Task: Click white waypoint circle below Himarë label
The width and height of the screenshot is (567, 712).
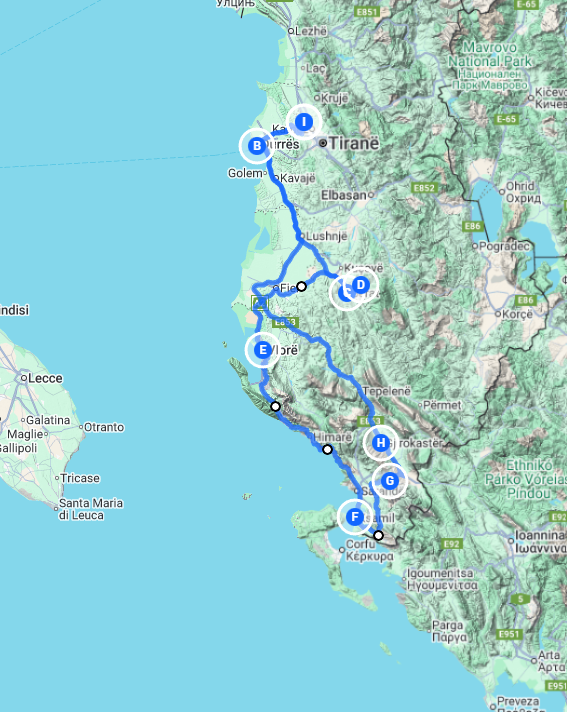Action: [327, 450]
